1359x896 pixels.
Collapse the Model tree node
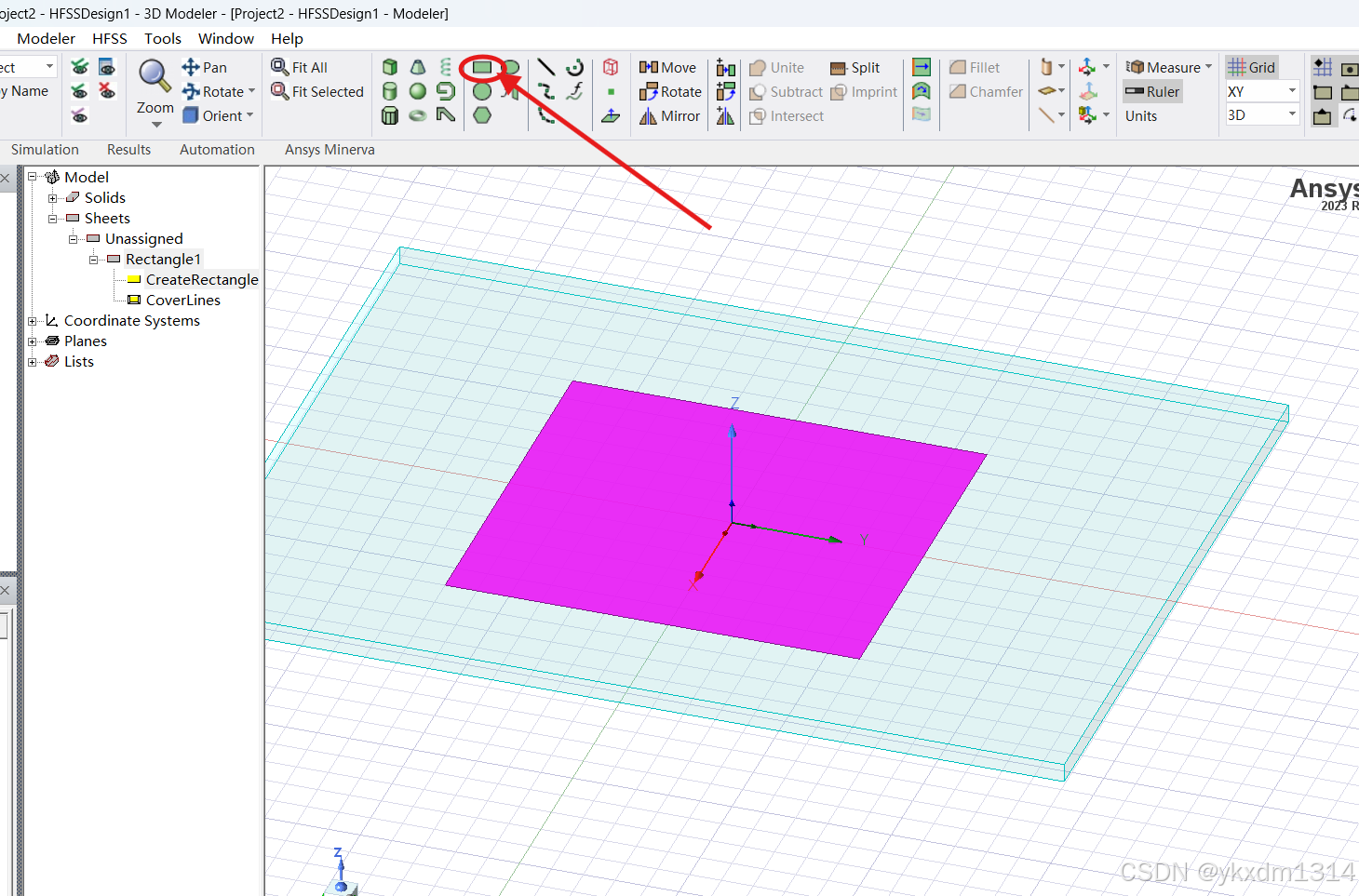(x=33, y=177)
